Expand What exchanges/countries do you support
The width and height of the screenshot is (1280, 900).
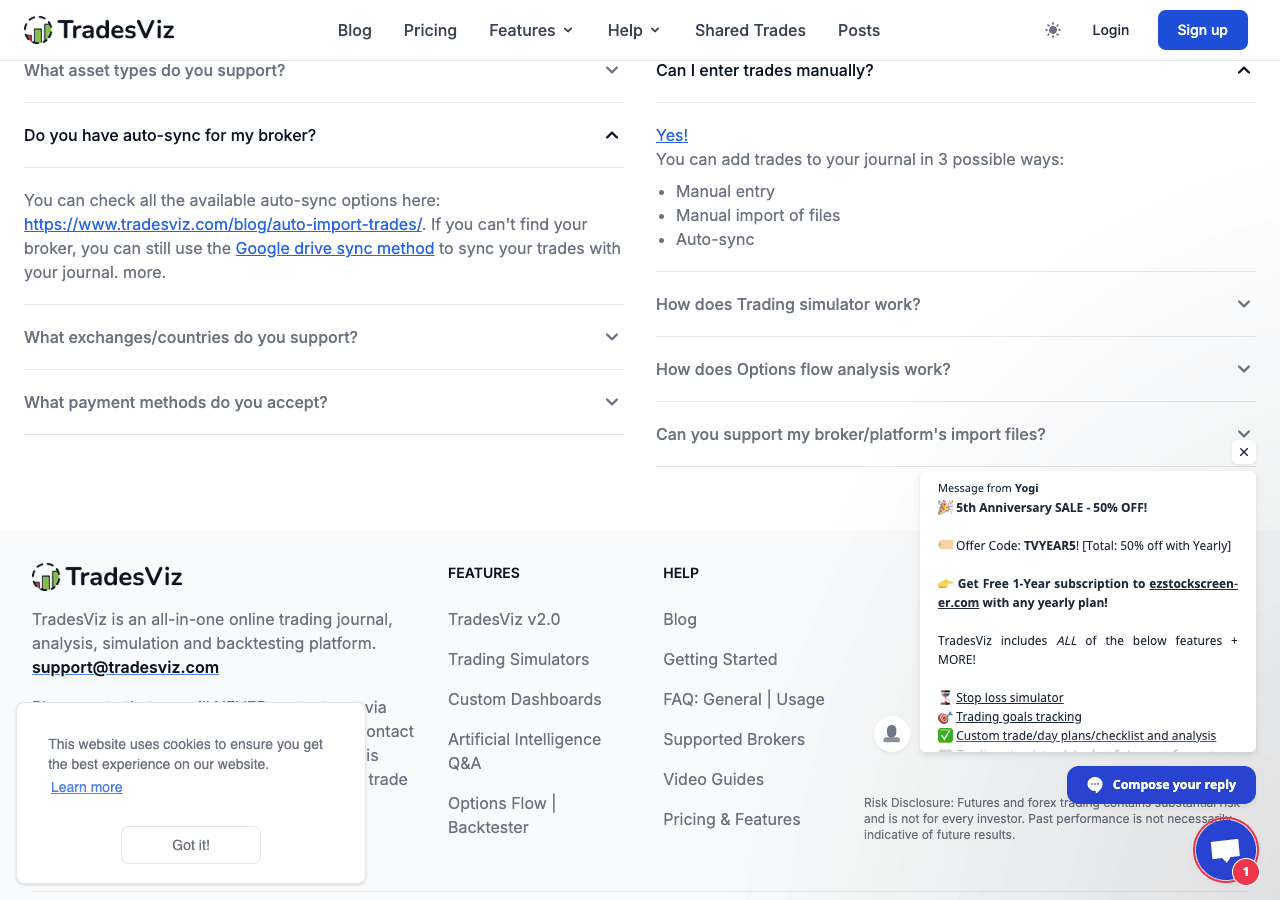click(324, 337)
